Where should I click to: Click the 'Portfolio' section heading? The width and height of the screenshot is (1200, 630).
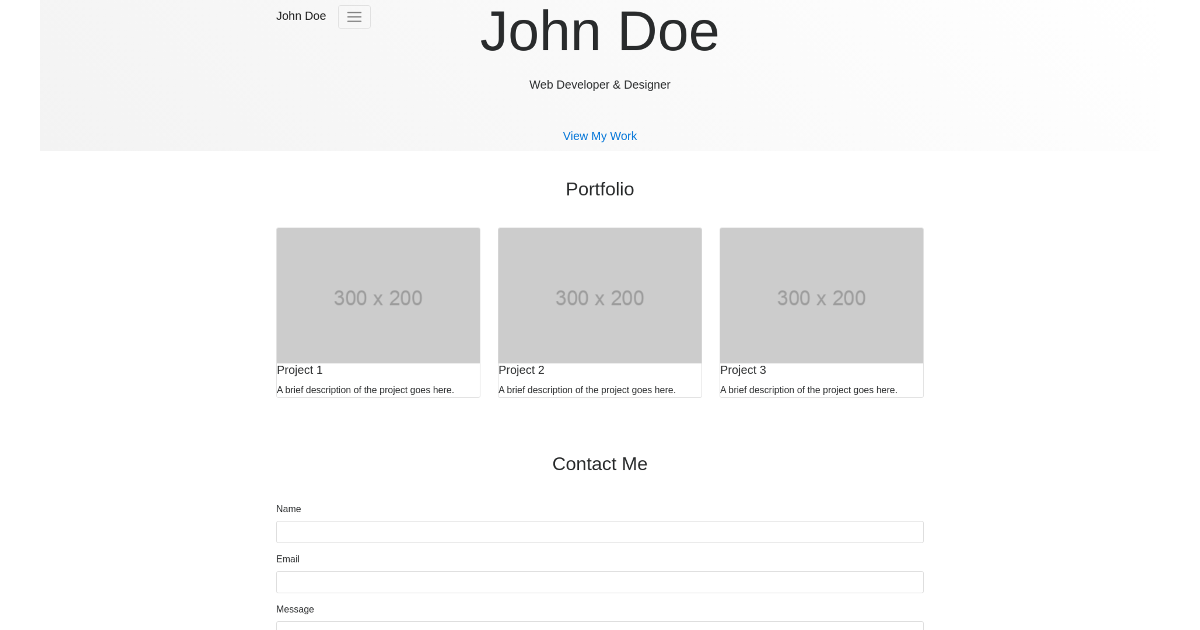tap(599, 189)
